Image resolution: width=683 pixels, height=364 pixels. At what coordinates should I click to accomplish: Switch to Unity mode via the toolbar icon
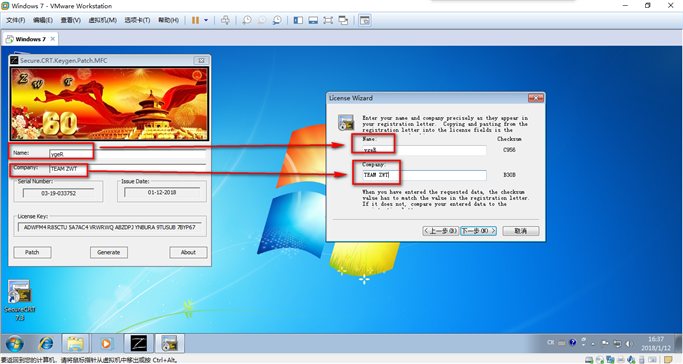(x=343, y=20)
